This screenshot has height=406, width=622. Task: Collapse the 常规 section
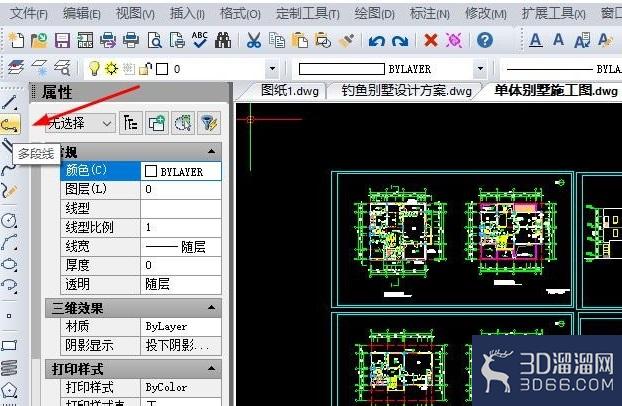(x=211, y=151)
